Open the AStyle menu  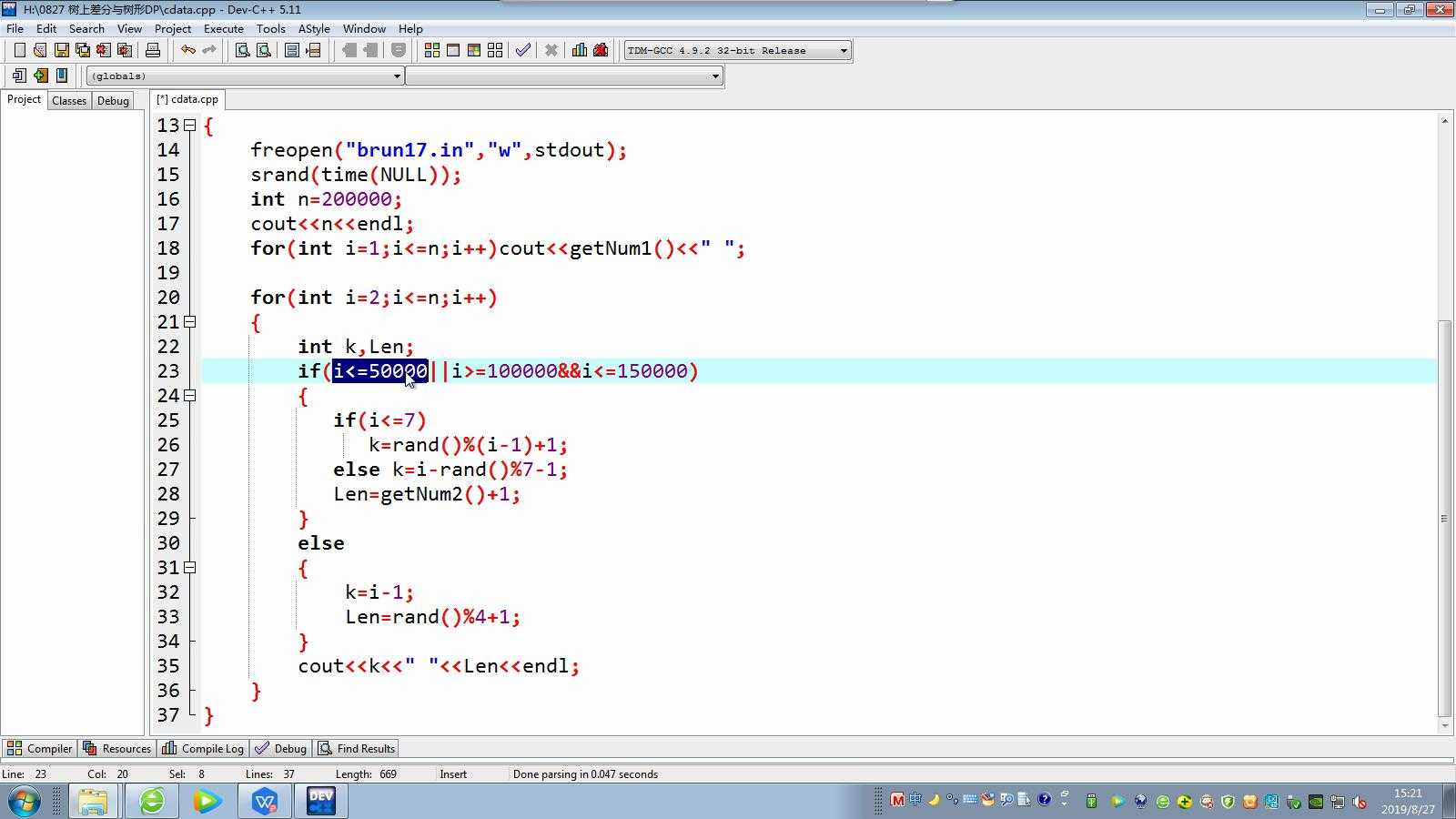314,28
